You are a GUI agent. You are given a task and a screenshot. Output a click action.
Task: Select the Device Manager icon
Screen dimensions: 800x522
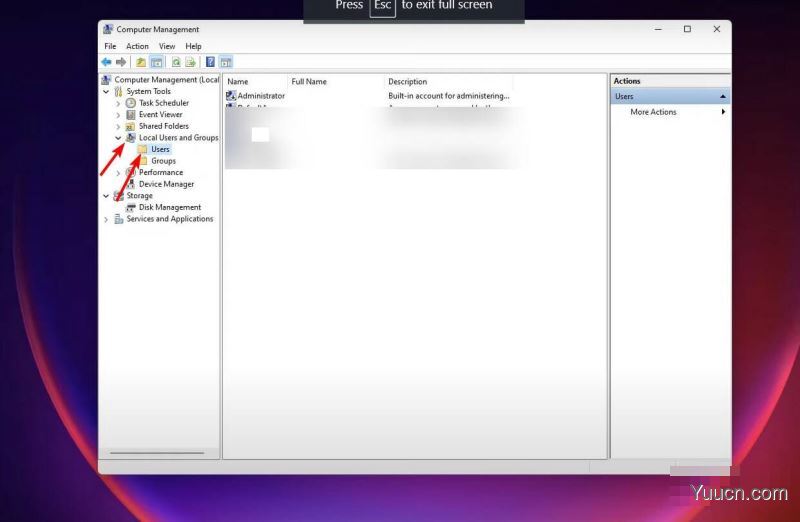click(x=131, y=184)
